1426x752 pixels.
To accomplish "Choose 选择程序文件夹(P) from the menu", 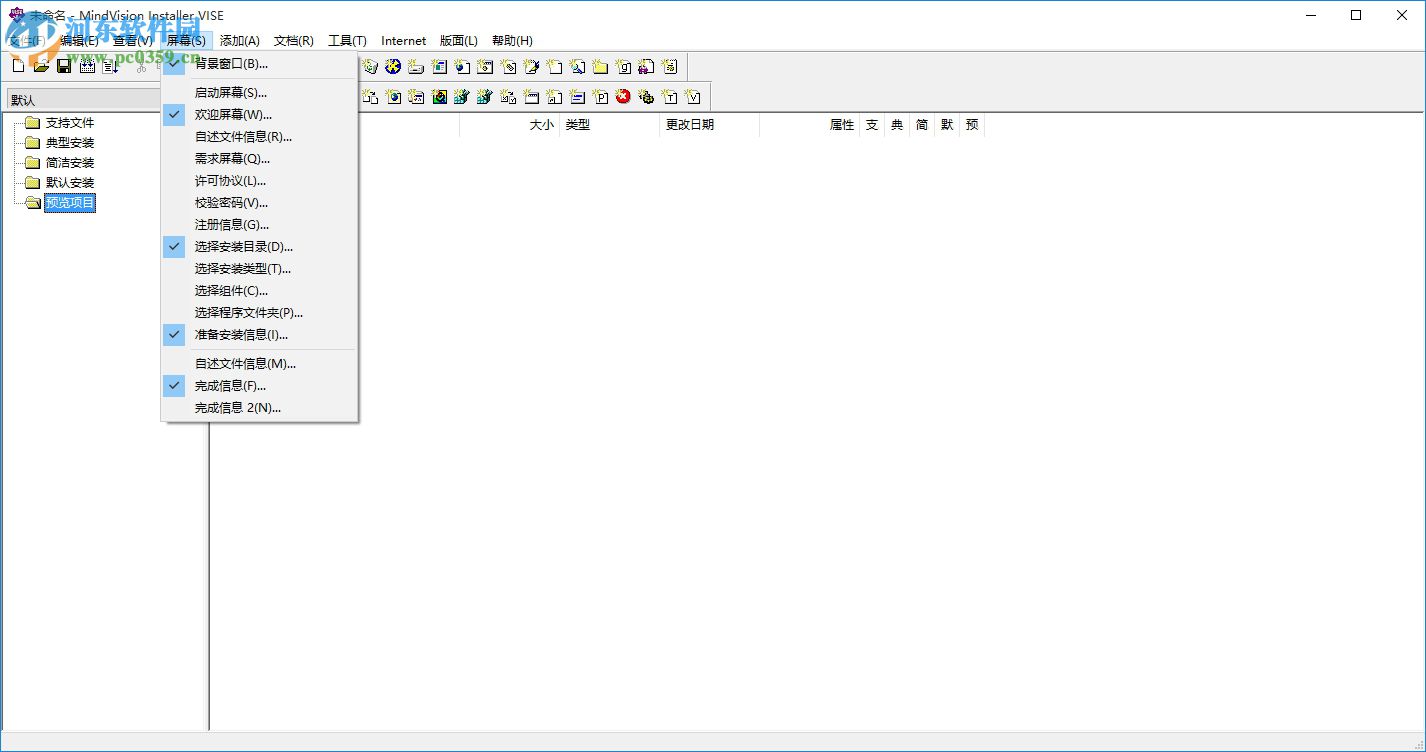I will click(259, 313).
